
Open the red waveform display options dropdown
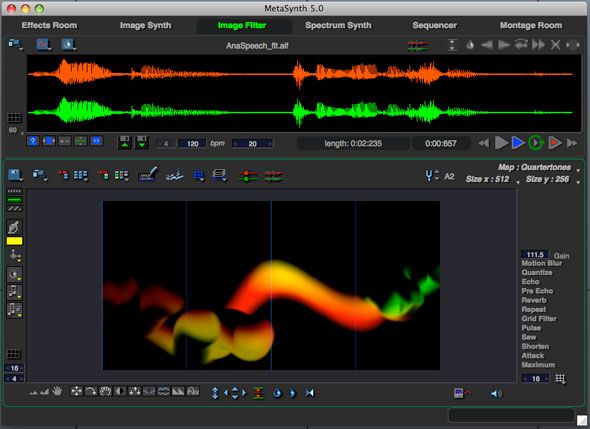[x=44, y=44]
